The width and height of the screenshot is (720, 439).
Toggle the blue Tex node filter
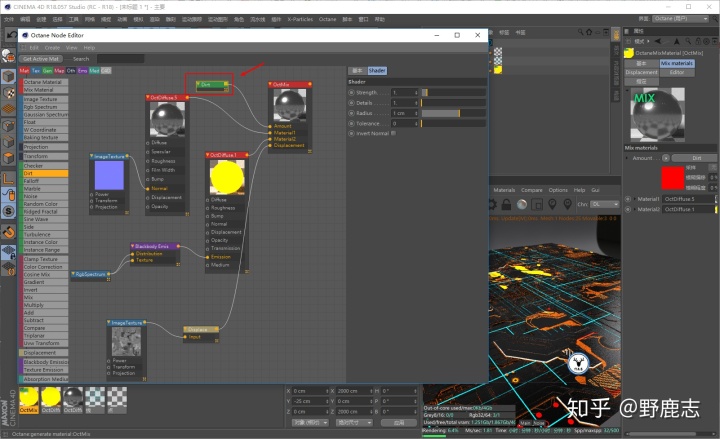(36, 71)
